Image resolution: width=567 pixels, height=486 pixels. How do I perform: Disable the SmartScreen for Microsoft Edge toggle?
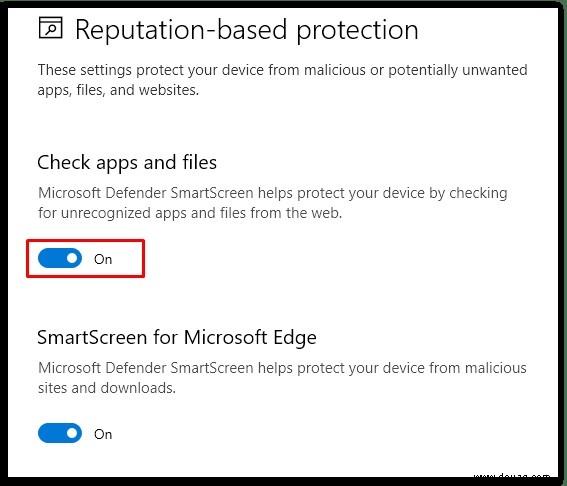point(60,433)
